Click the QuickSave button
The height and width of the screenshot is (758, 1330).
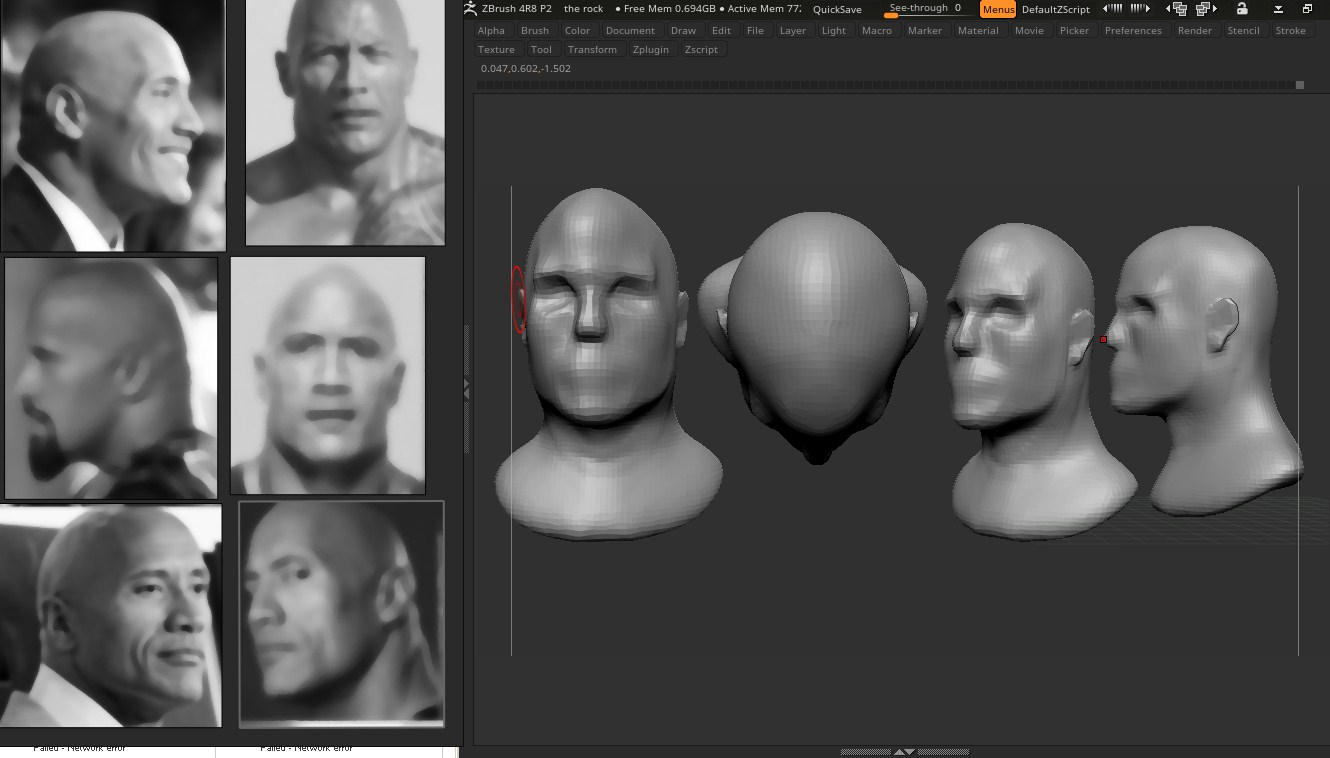pyautogui.click(x=837, y=9)
